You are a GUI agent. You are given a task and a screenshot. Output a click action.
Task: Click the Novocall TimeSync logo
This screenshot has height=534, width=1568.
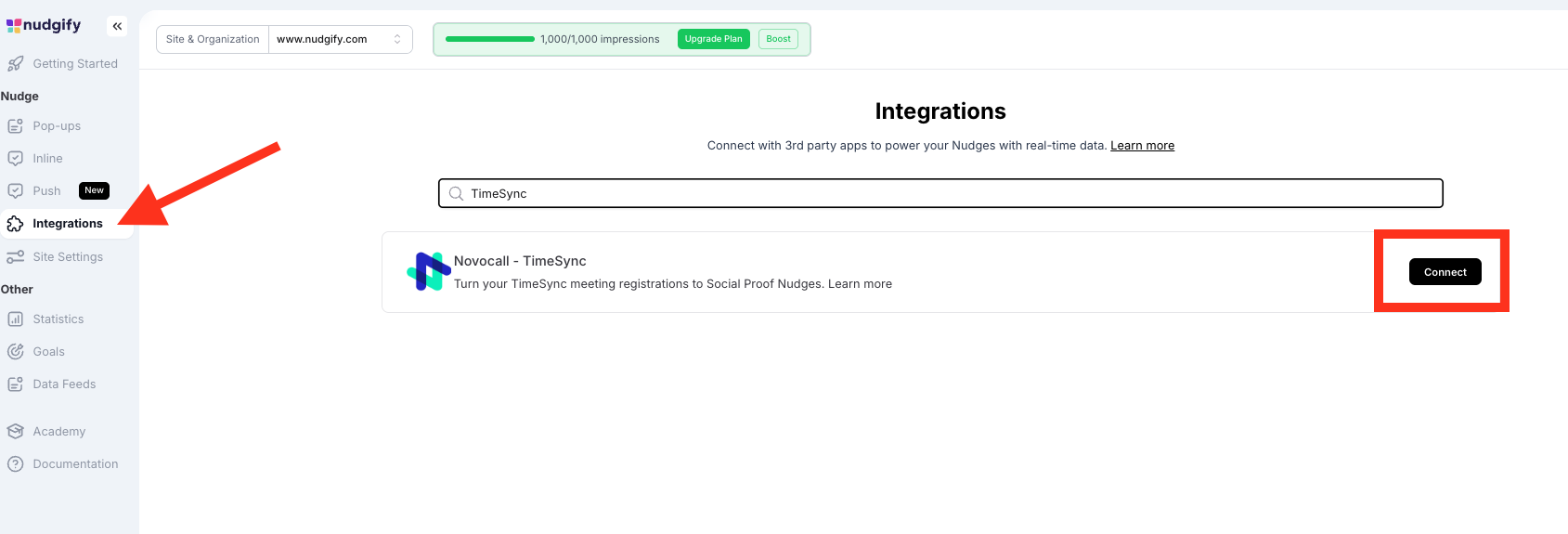pyautogui.click(x=428, y=272)
